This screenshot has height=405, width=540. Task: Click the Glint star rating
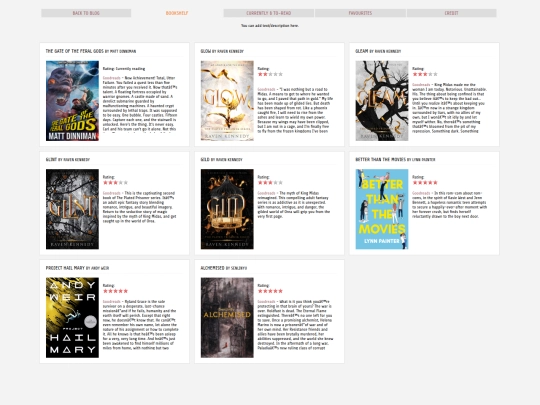point(115,183)
